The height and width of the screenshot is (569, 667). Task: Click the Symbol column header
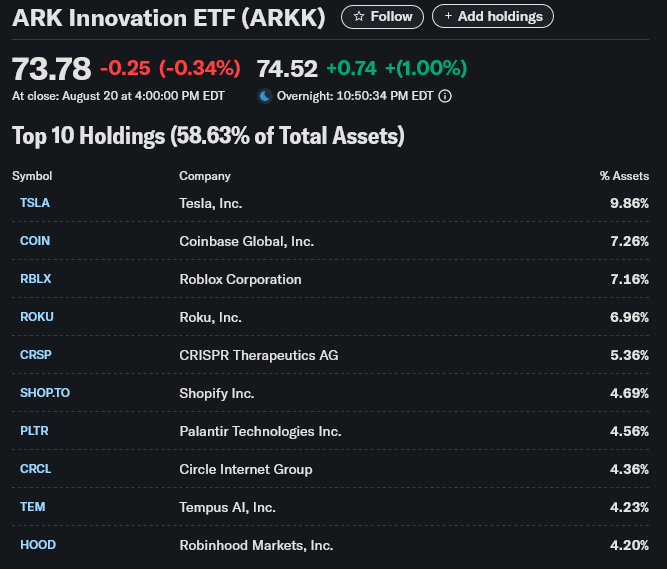pos(32,176)
